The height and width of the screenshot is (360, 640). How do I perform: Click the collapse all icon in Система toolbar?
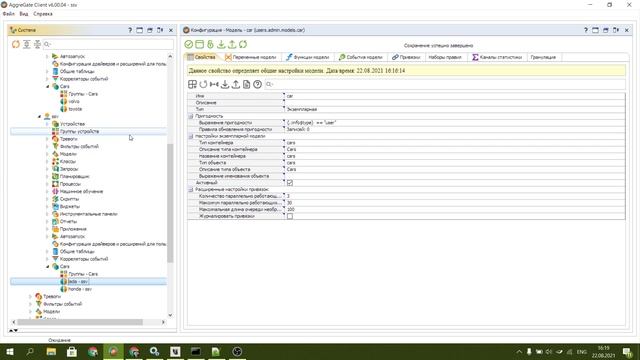(38, 44)
